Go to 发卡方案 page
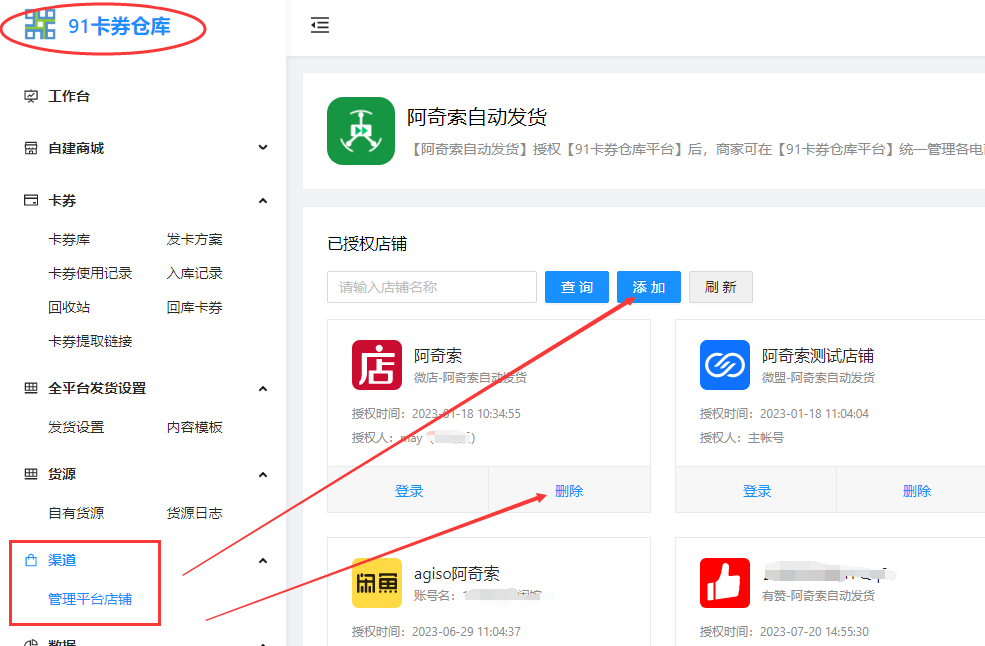Viewport: 985px width, 646px height. 195,239
